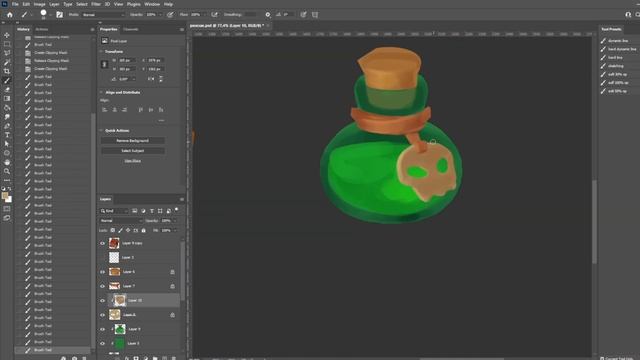Image resolution: width=640 pixels, height=360 pixels.
Task: Toggle pressure for opacity icon
Action: 170,15
